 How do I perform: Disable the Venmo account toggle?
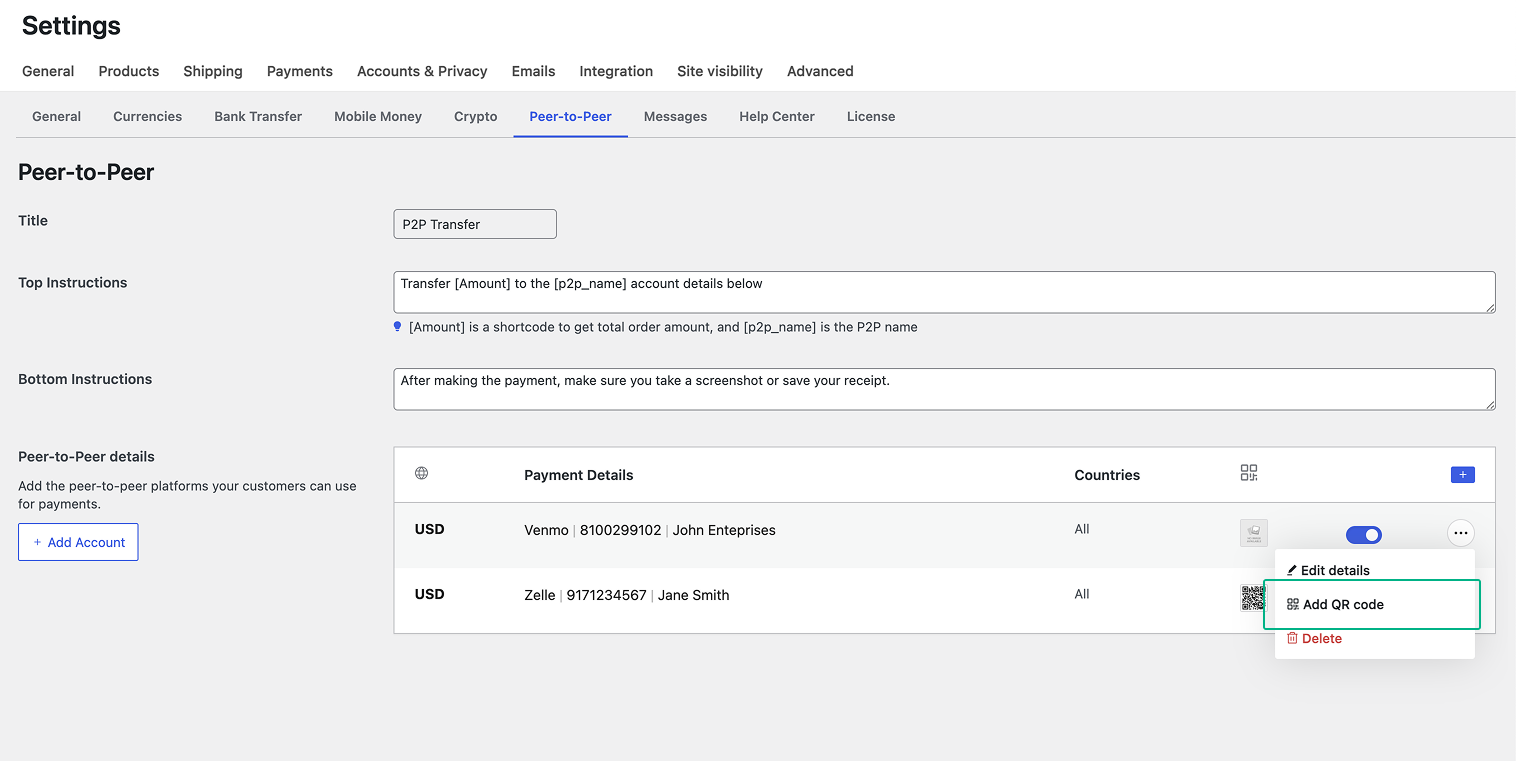[1363, 535]
